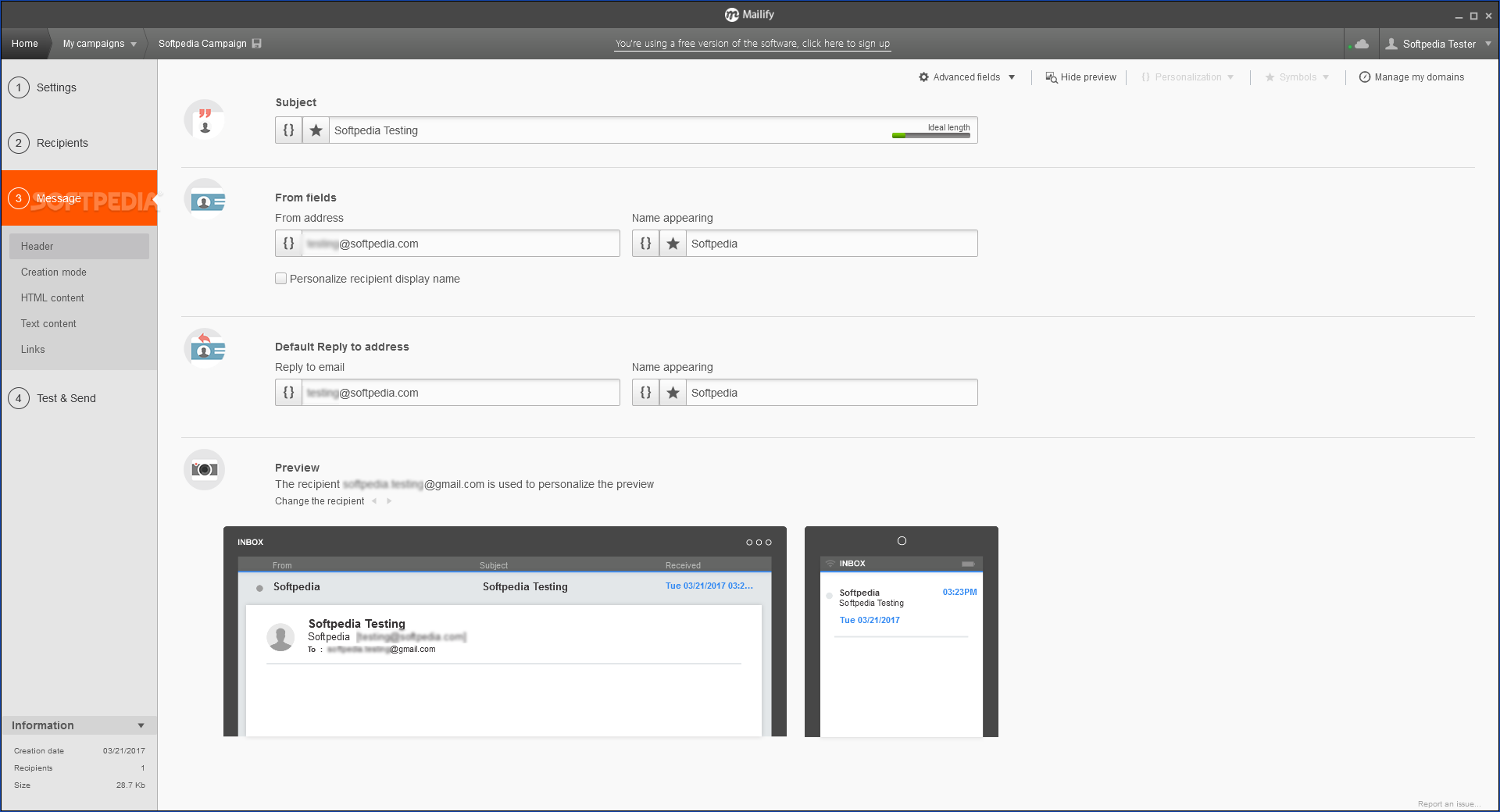The image size is (1500, 812).
Task: Click Manage my domains button
Action: [1412, 77]
